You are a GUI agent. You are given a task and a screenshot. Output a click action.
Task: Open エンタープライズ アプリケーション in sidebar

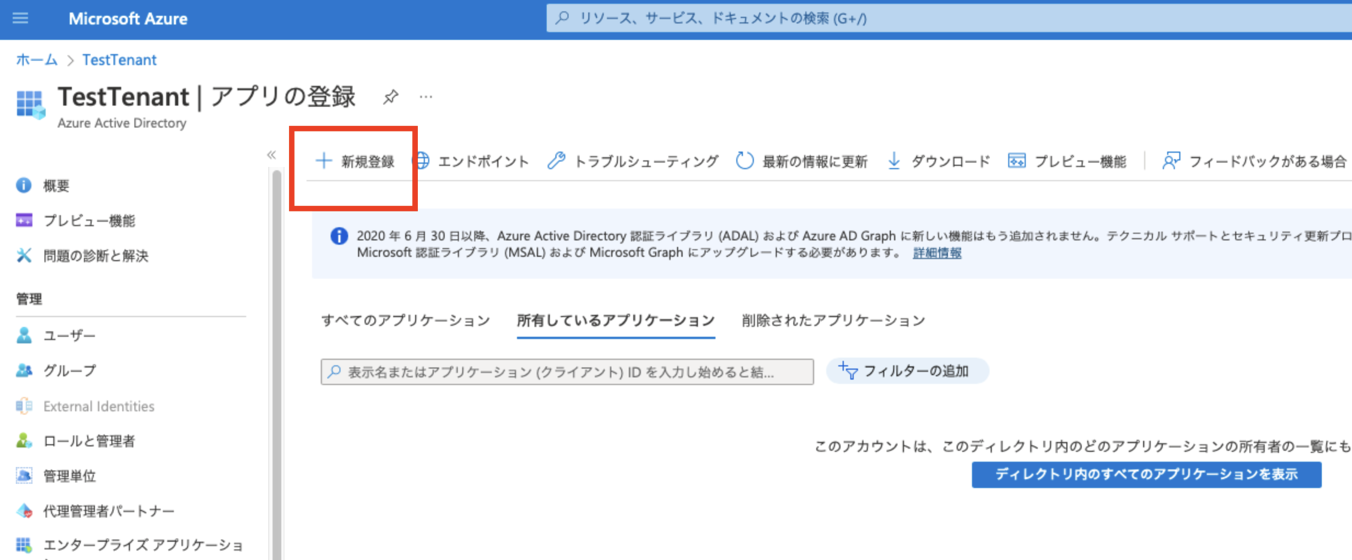(x=130, y=546)
